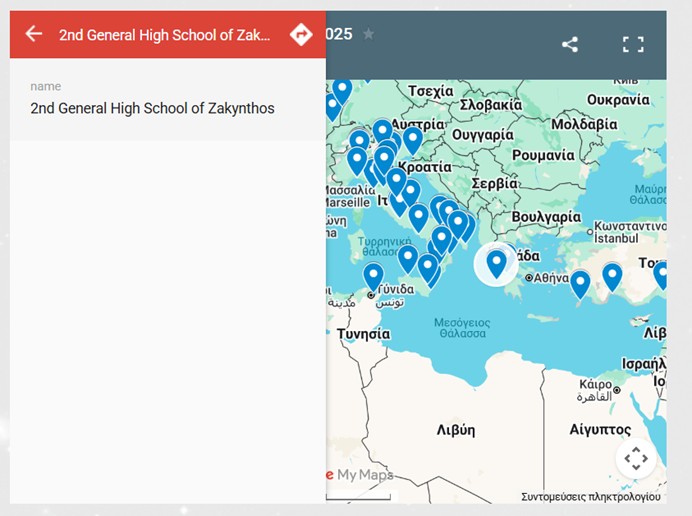The height and width of the screenshot is (516, 692).
Task: Click the pin nearest the Croatia label
Action: point(412,139)
